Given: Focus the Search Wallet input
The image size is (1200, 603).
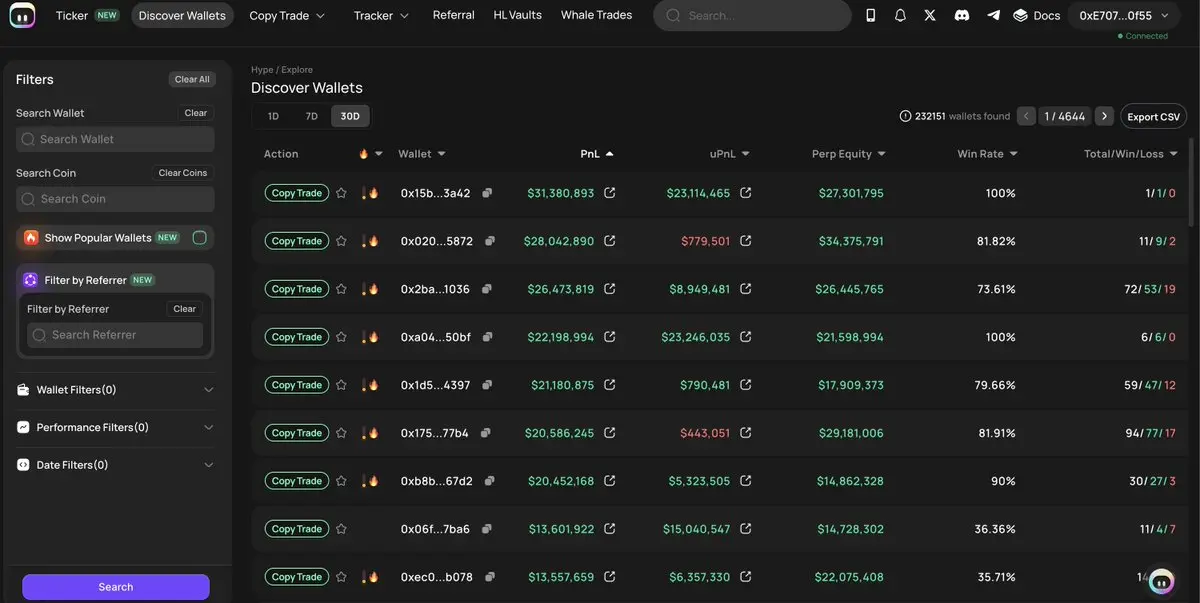Looking at the screenshot, I should pos(115,139).
